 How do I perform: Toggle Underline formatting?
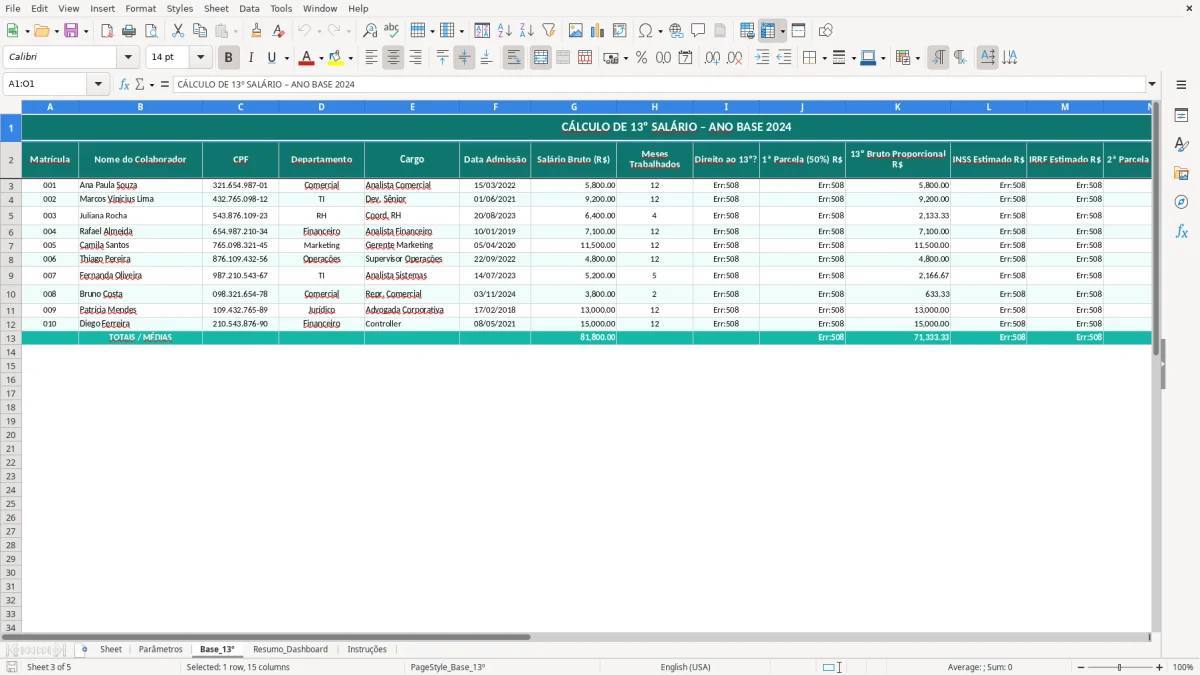coord(271,58)
